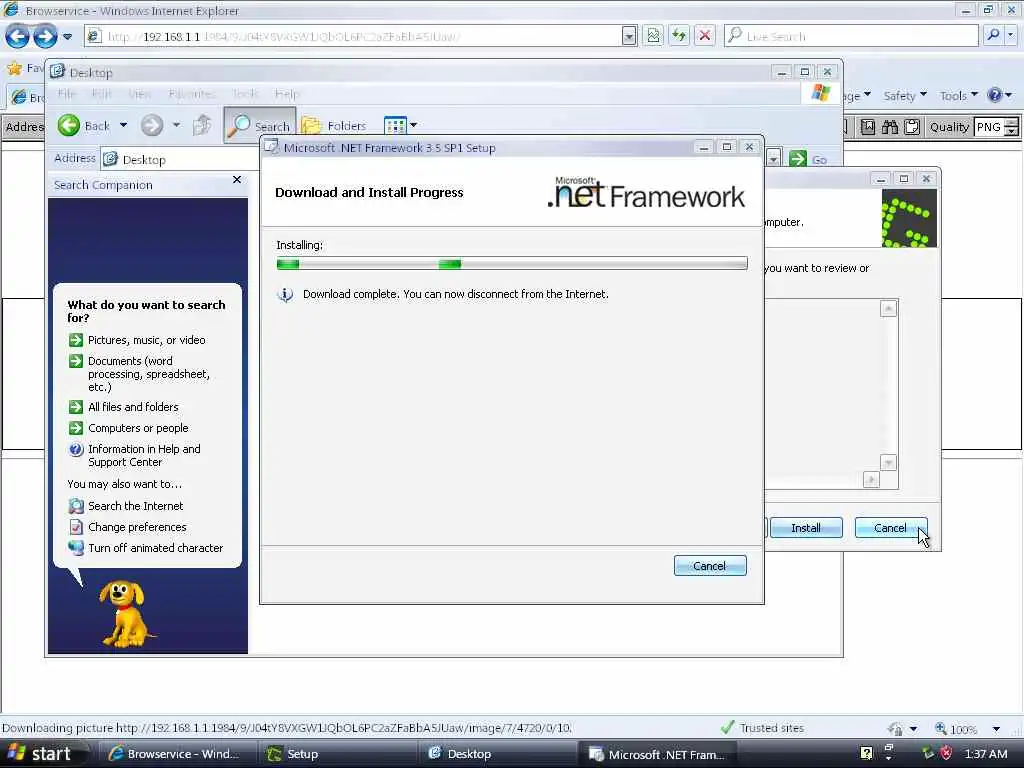Open the Tools menu in IE
1024x768 pixels.
(x=958, y=95)
